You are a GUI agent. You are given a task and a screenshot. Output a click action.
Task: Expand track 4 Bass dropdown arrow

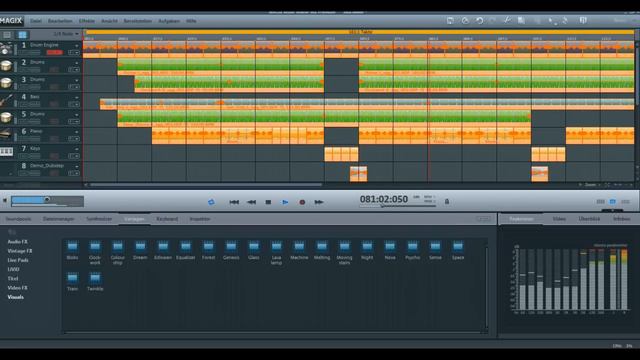[76, 98]
